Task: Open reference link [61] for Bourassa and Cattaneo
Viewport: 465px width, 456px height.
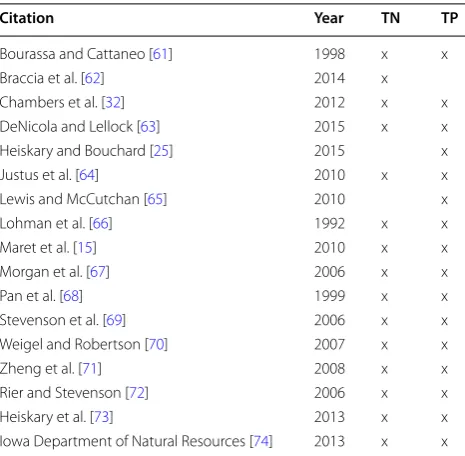Action: point(161,54)
